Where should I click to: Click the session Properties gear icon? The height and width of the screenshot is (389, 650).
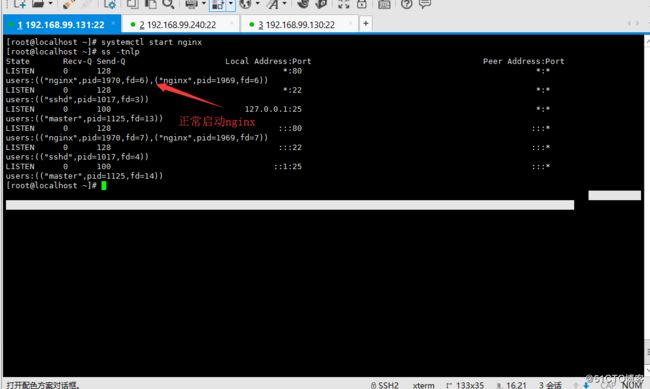pyautogui.click(x=110, y=4)
